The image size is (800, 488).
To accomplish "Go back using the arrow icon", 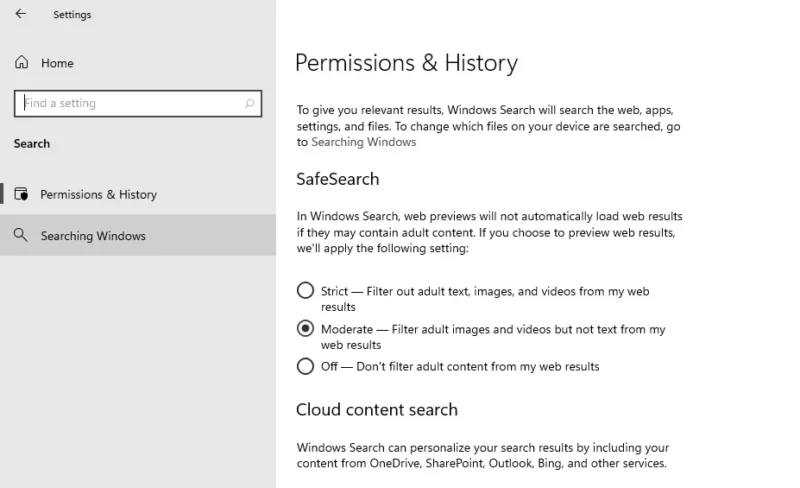I will [20, 14].
